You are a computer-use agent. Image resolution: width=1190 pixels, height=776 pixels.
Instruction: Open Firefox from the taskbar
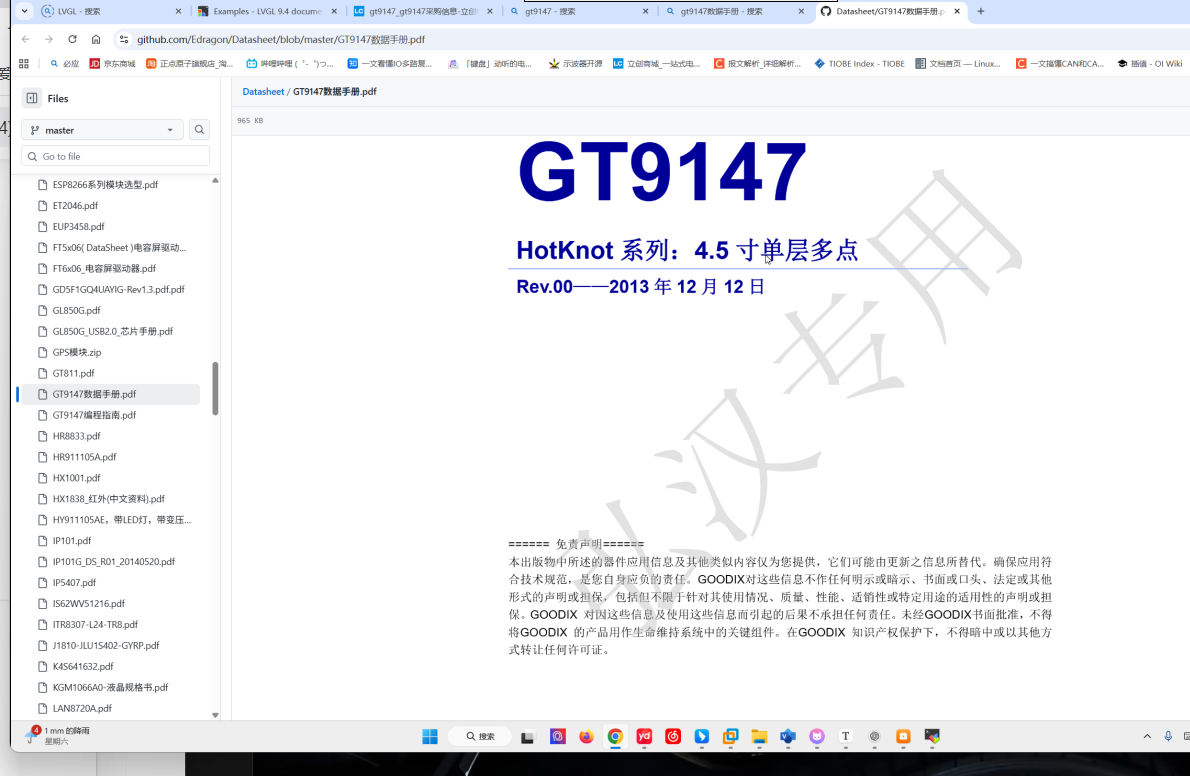coord(586,737)
